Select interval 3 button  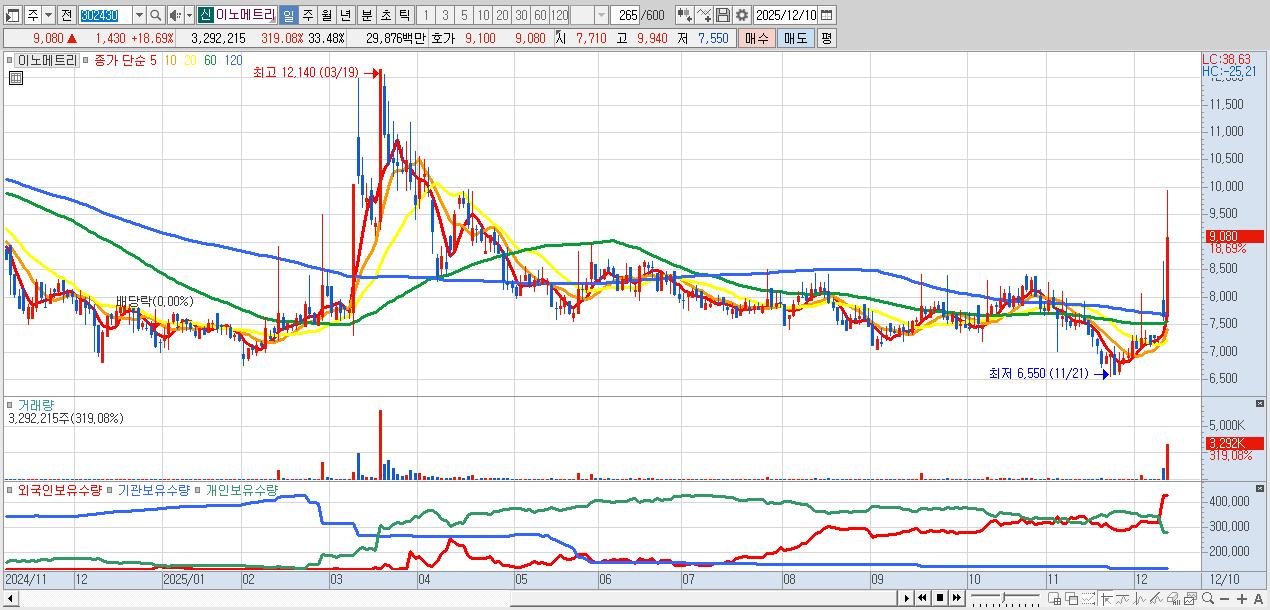coord(443,15)
